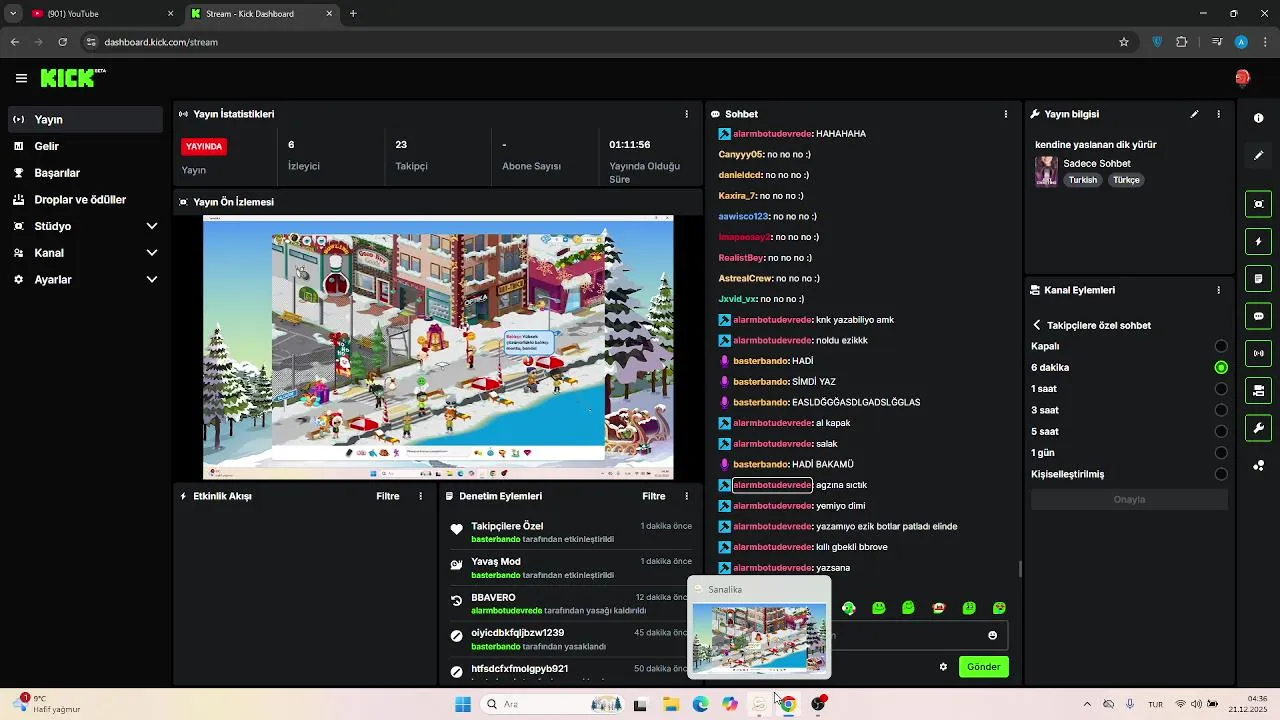
Task: Edit stream info with header pencil icon
Action: tap(1194, 114)
